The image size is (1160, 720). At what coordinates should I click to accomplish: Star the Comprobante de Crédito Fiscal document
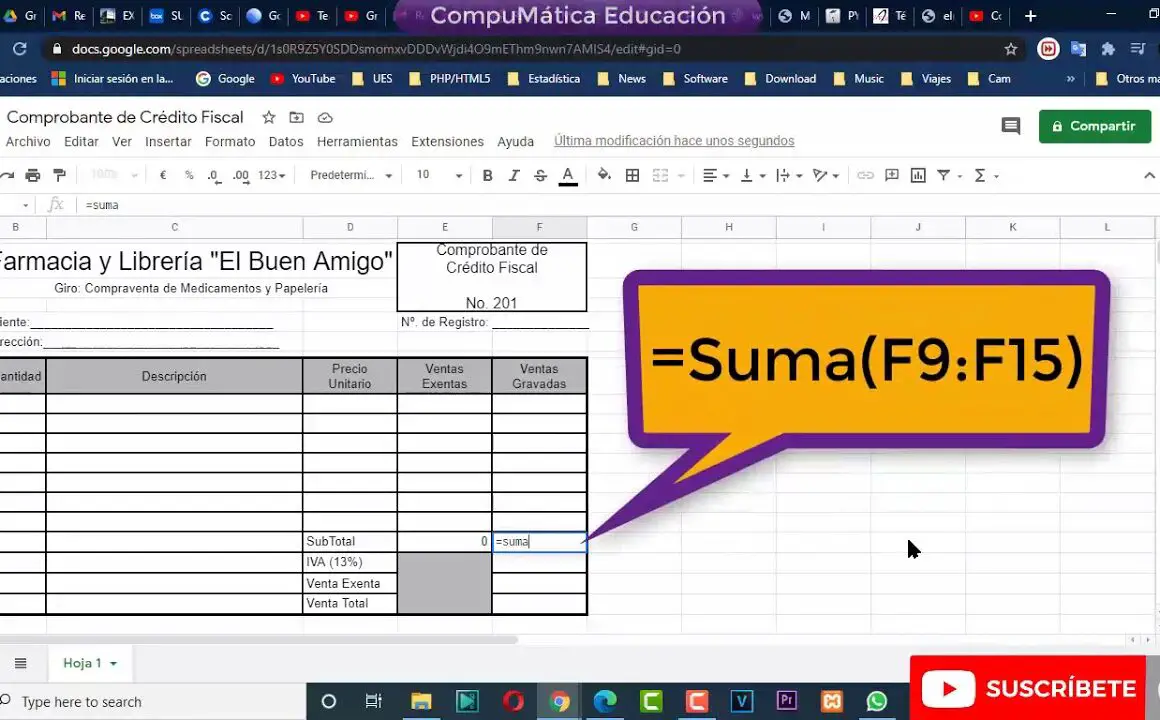coord(268,117)
